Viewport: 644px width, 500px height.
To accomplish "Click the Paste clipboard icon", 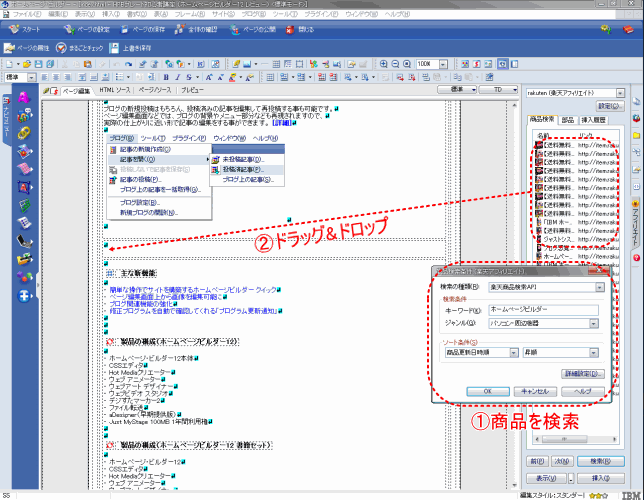I will tap(87, 64).
